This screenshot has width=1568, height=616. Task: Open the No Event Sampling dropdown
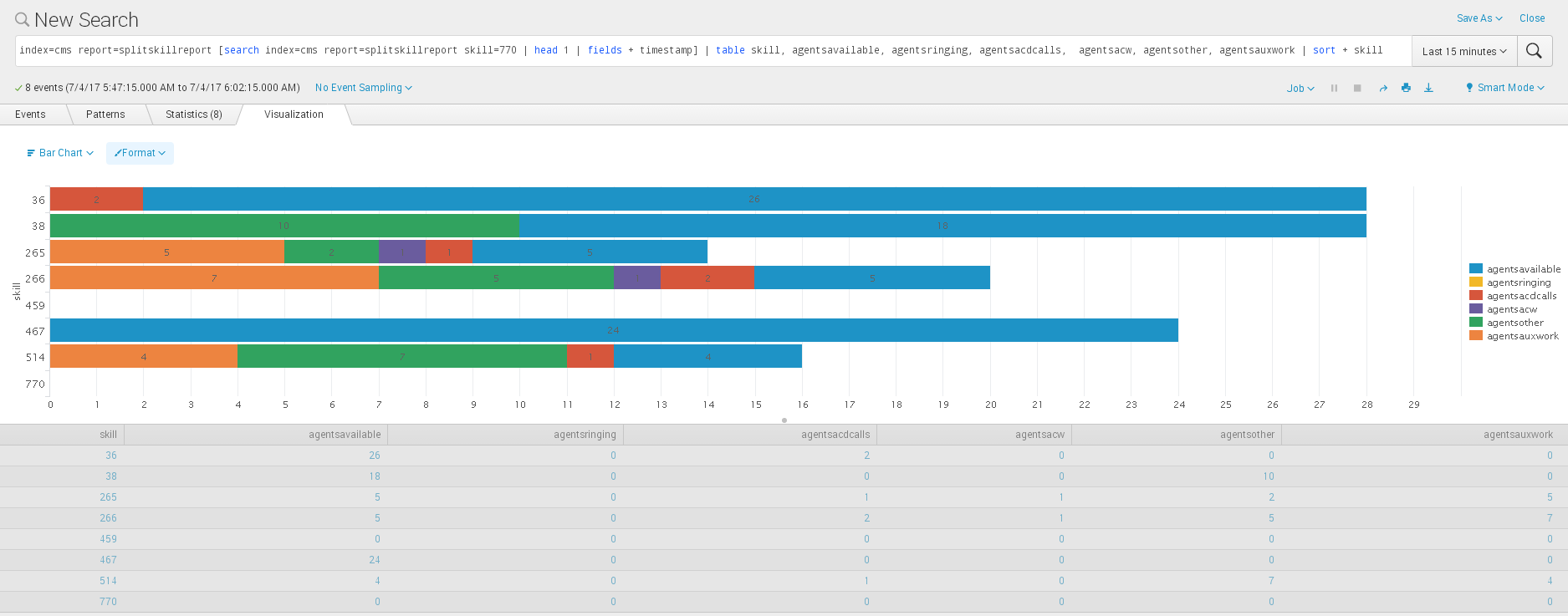[363, 88]
